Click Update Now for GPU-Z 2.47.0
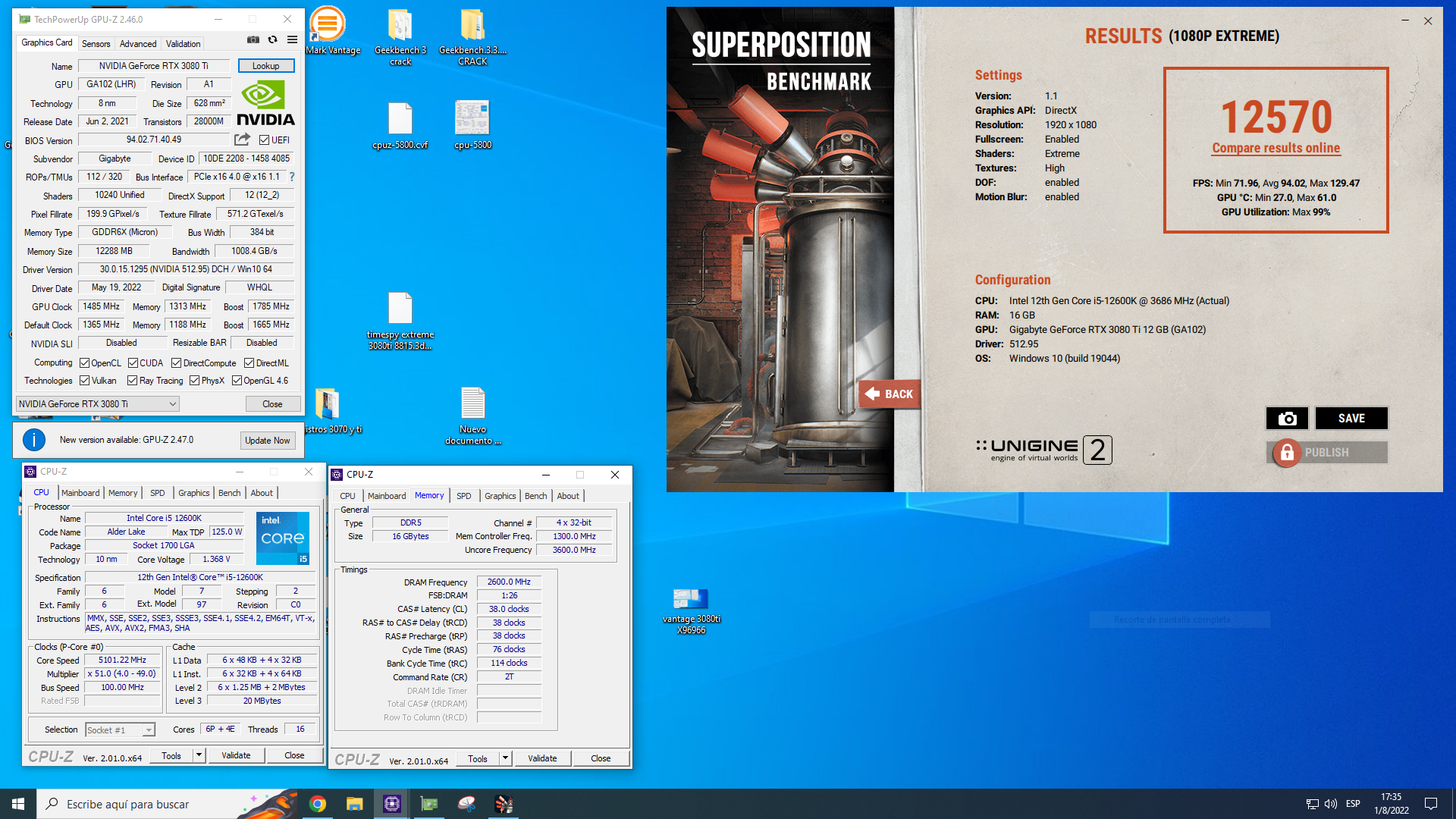Screen dimensions: 1456x819 [x=268, y=441]
